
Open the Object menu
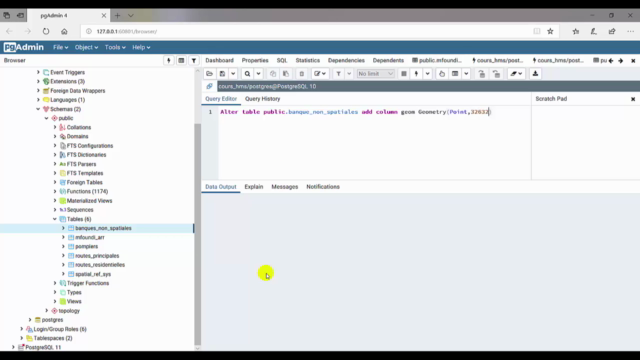click(86, 47)
